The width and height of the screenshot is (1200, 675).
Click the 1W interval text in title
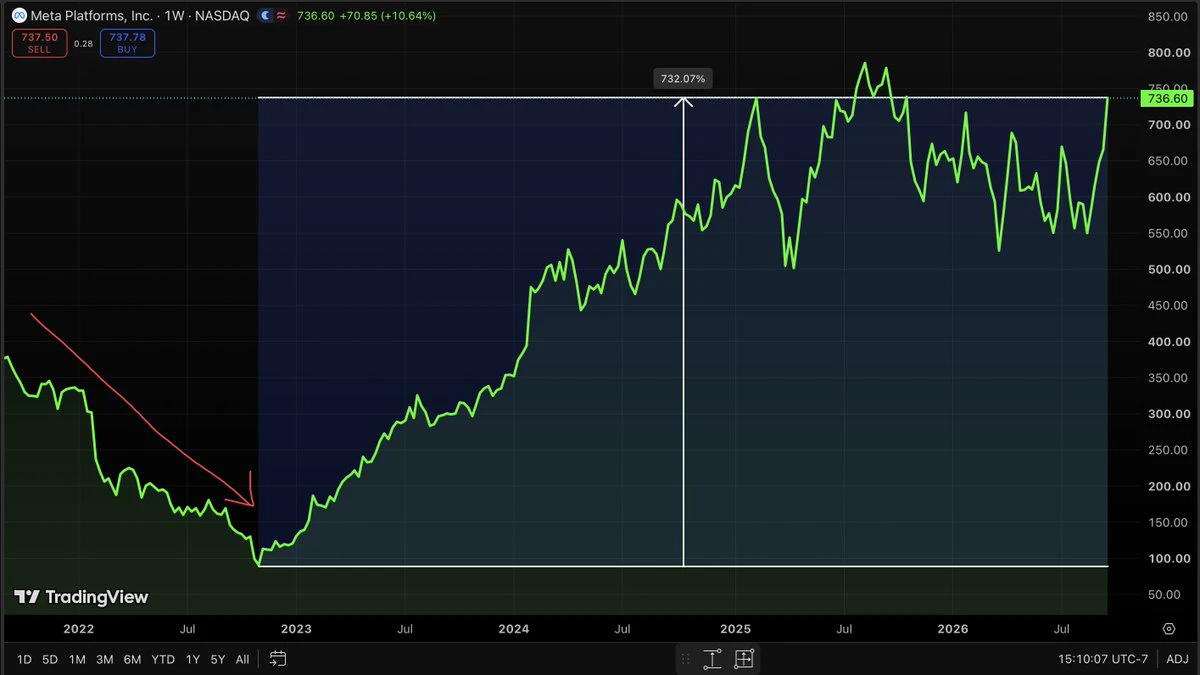coord(174,16)
